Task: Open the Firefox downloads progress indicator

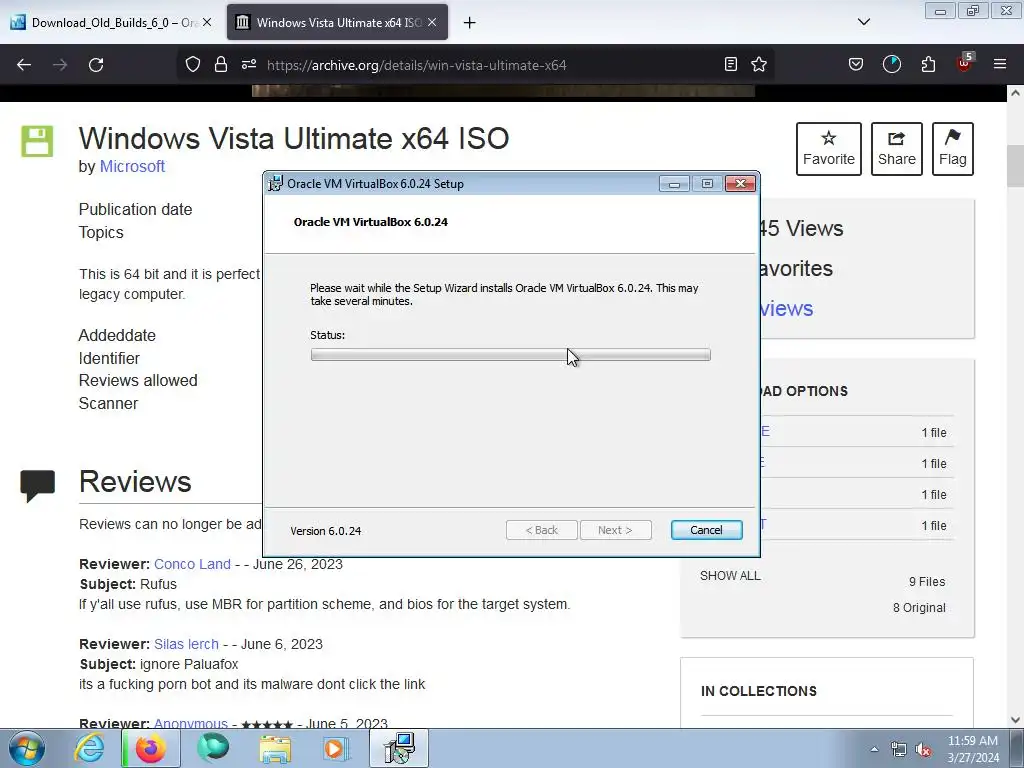Action: 891,64
